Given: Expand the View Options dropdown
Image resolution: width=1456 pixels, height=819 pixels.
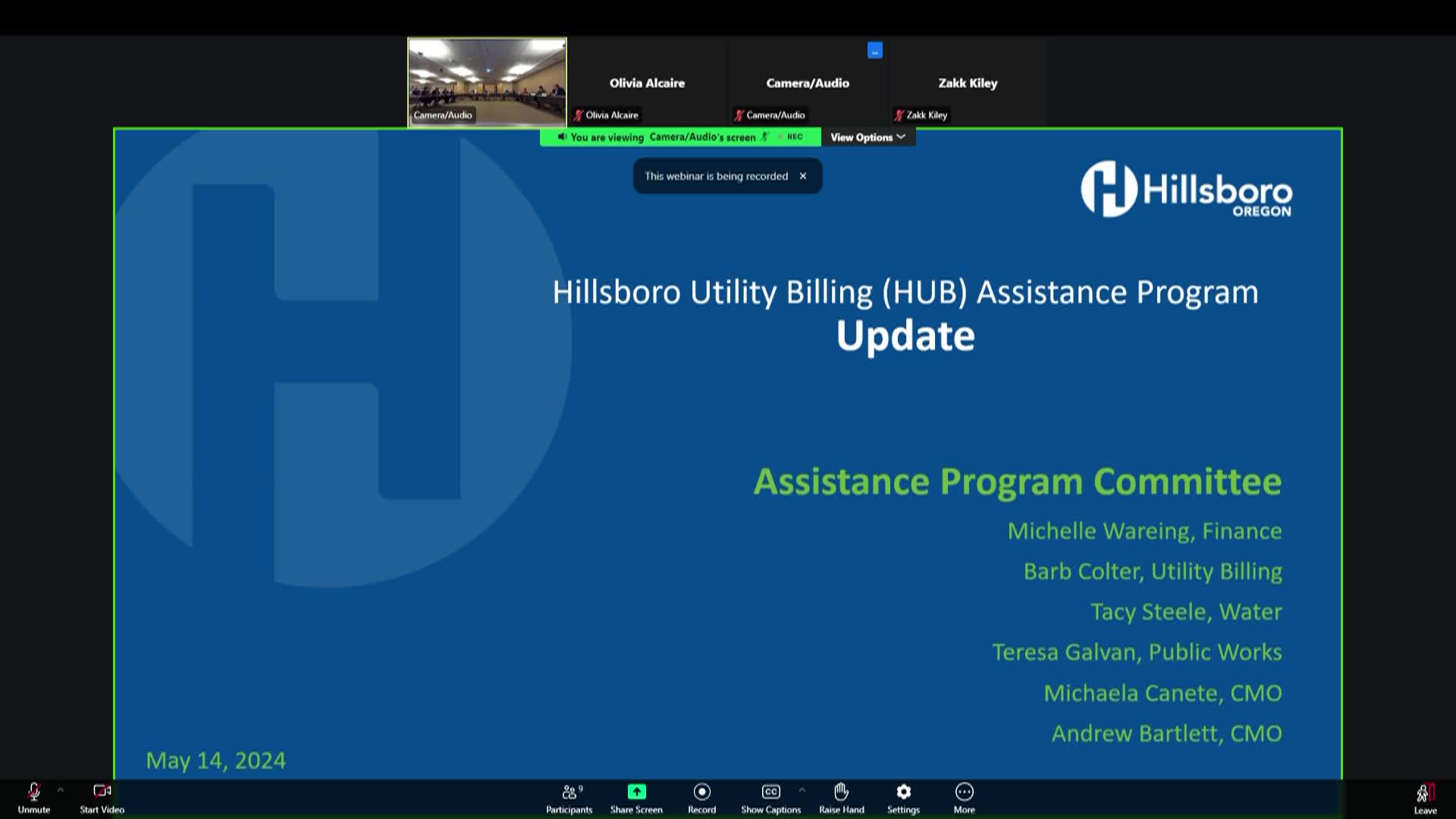Looking at the screenshot, I should (868, 137).
